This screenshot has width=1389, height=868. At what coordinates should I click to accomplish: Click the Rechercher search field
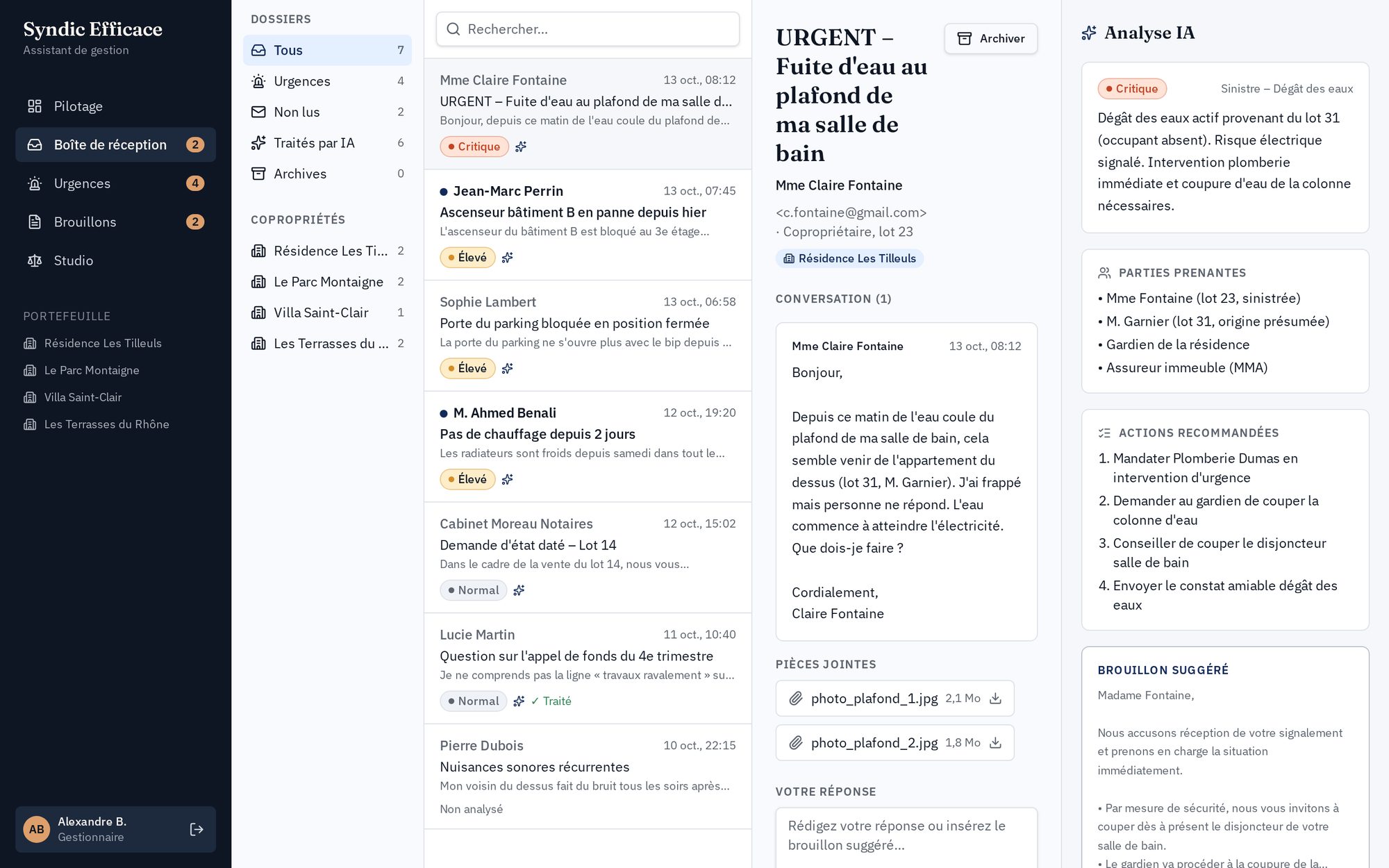click(x=588, y=29)
